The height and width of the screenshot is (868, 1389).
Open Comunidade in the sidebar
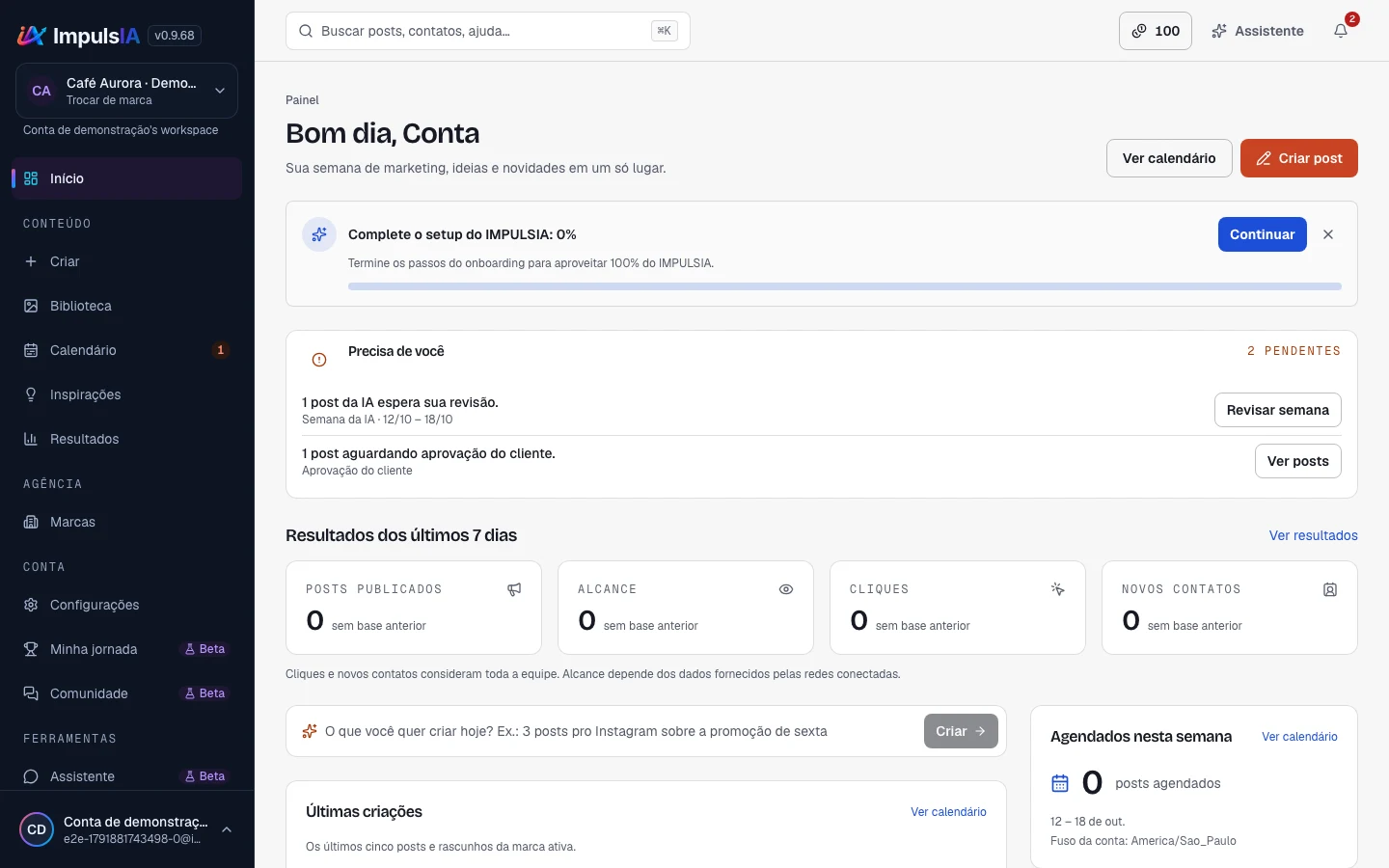pyautogui.click(x=126, y=693)
